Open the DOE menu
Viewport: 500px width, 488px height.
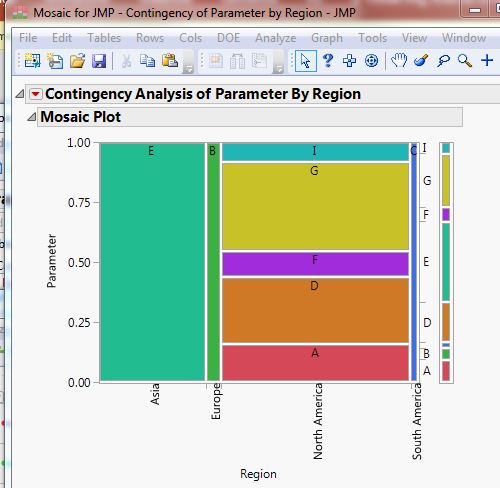click(x=229, y=38)
